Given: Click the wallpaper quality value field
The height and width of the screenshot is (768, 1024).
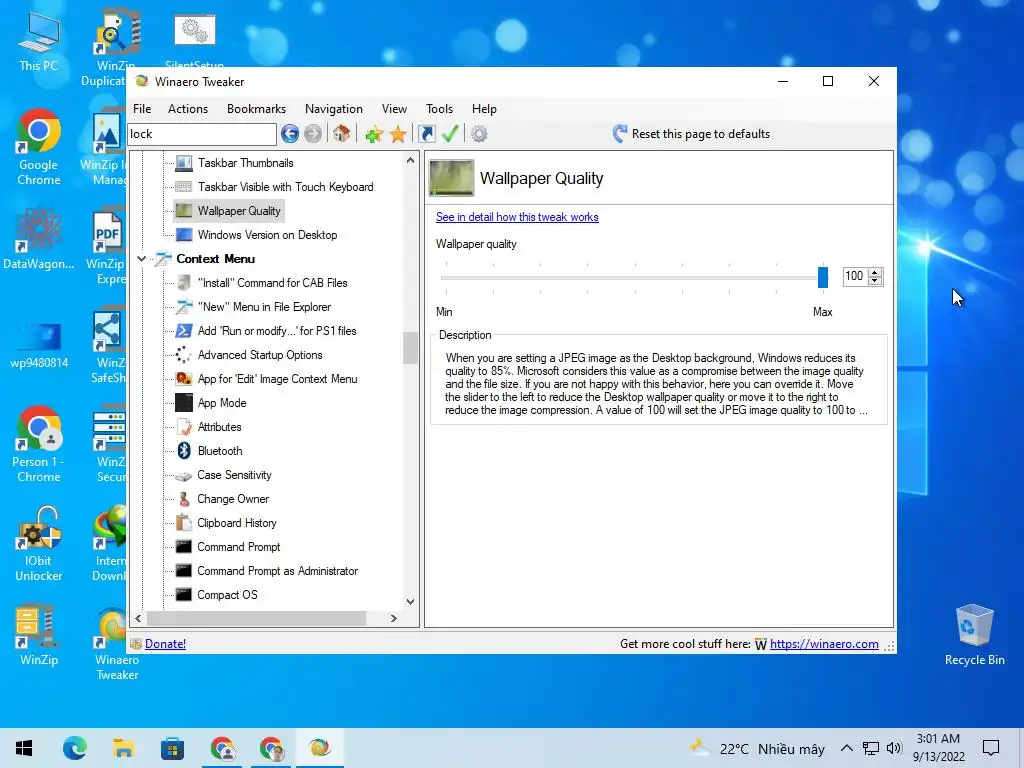Looking at the screenshot, I should [x=855, y=276].
